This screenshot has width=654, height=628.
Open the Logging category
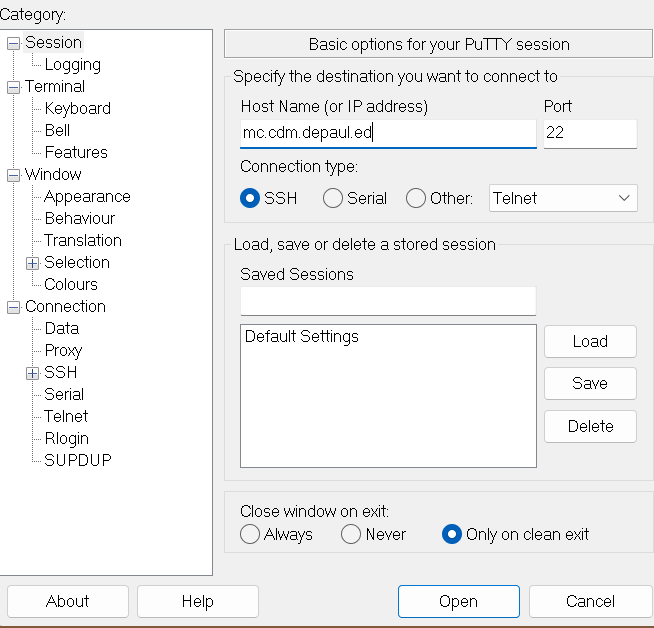tap(73, 65)
